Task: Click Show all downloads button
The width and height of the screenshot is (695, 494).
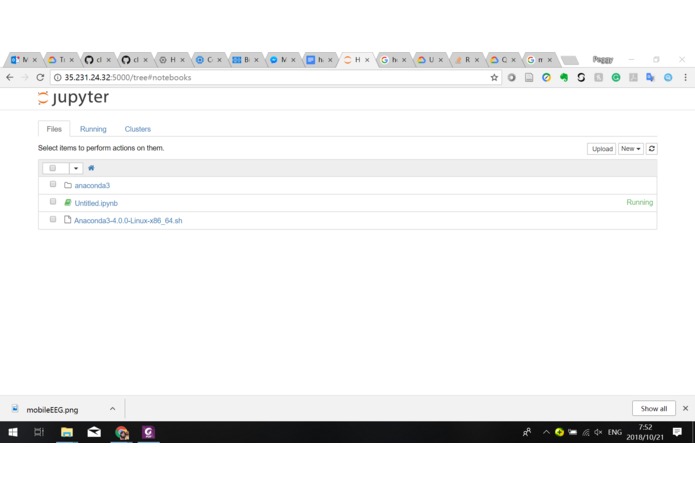Action: coord(653,408)
